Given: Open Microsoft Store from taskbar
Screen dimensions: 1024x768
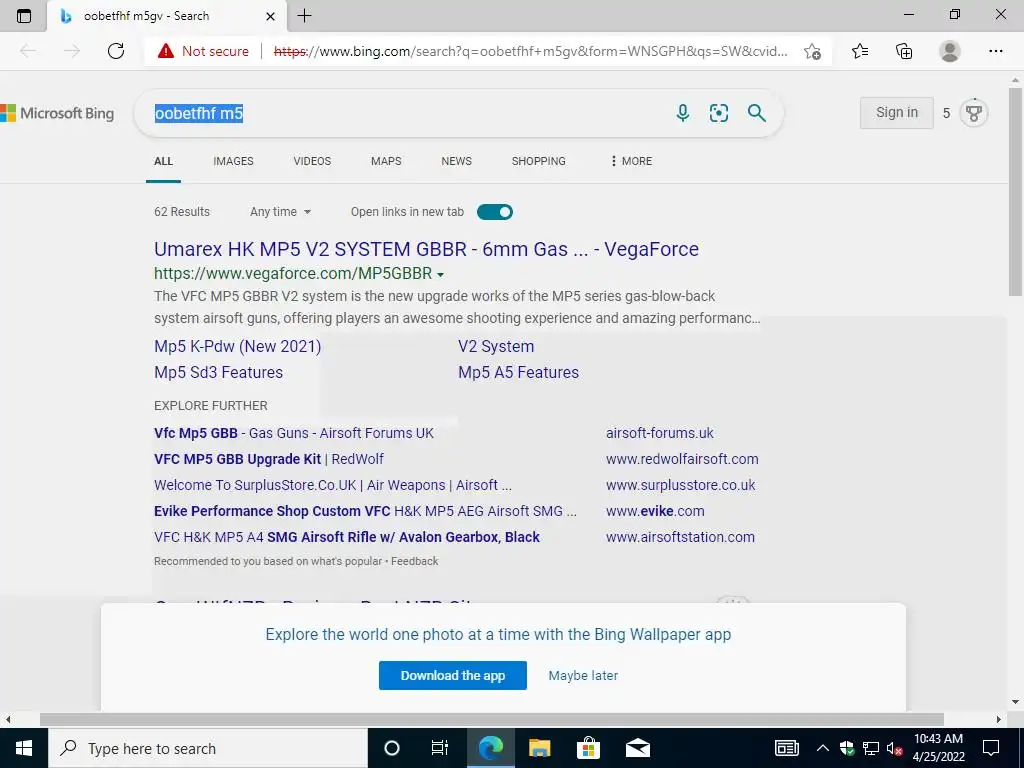Looking at the screenshot, I should coord(588,748).
